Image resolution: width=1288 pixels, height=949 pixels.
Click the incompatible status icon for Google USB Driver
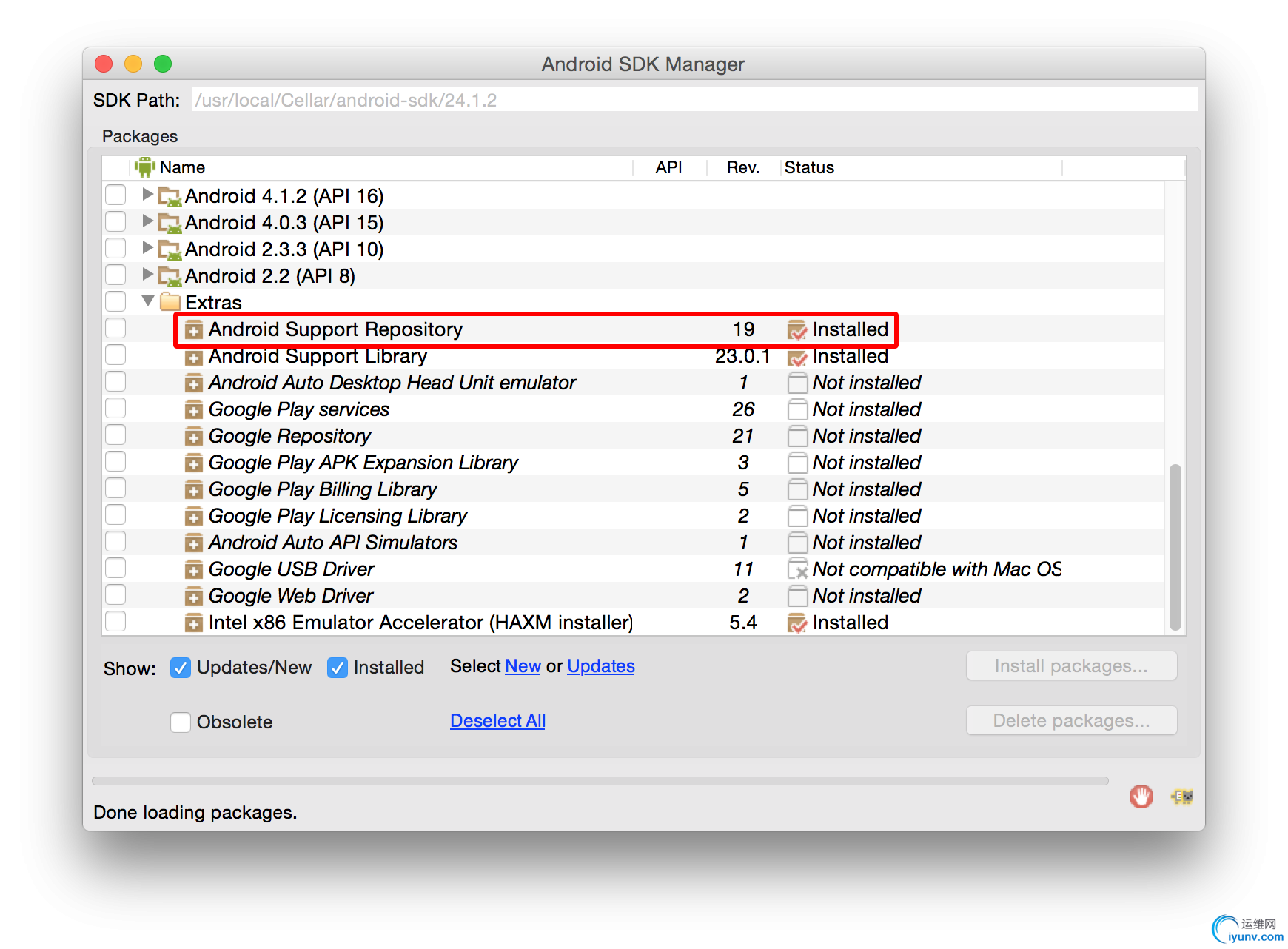tap(797, 569)
